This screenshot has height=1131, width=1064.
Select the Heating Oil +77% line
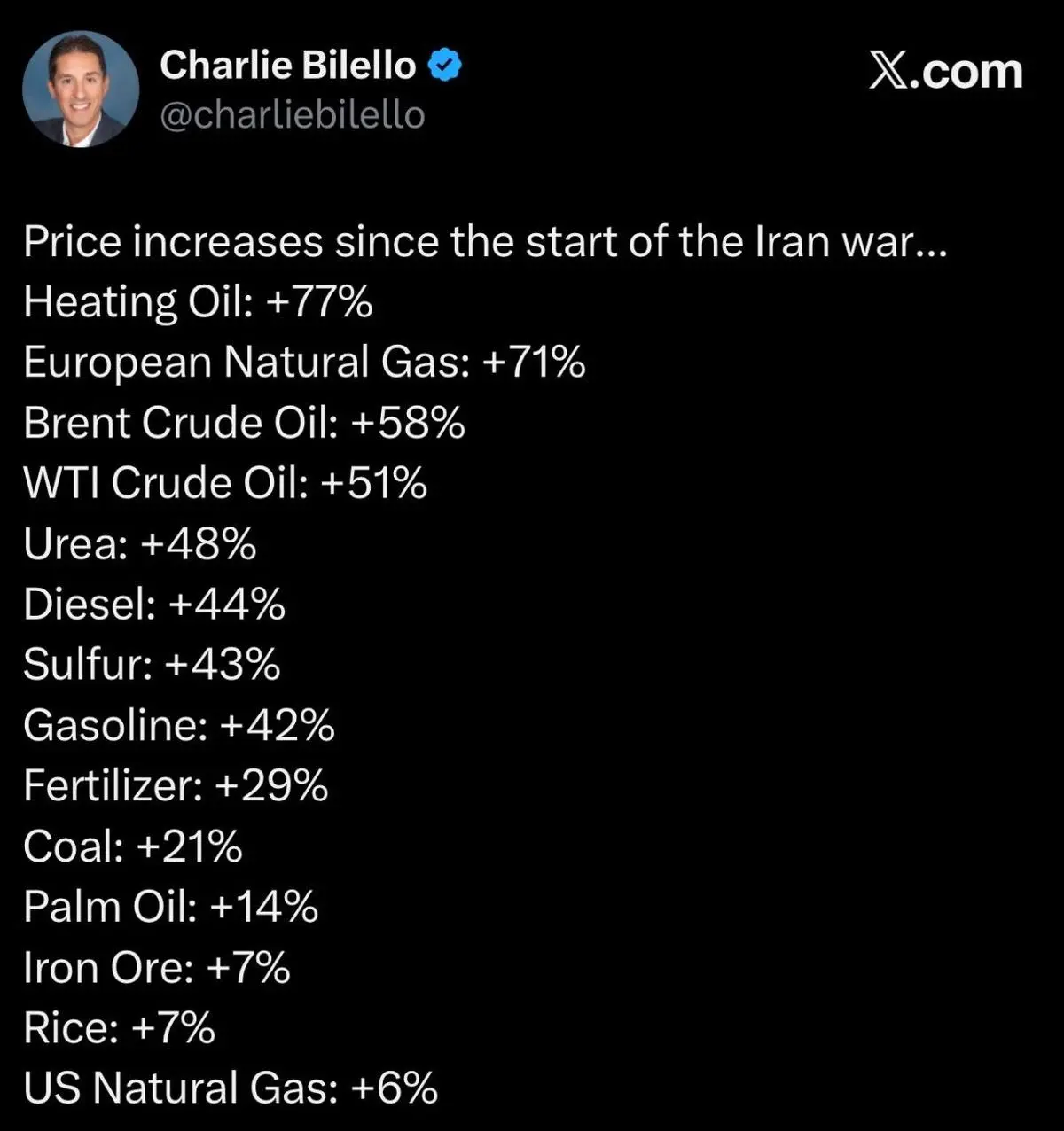coord(198,302)
